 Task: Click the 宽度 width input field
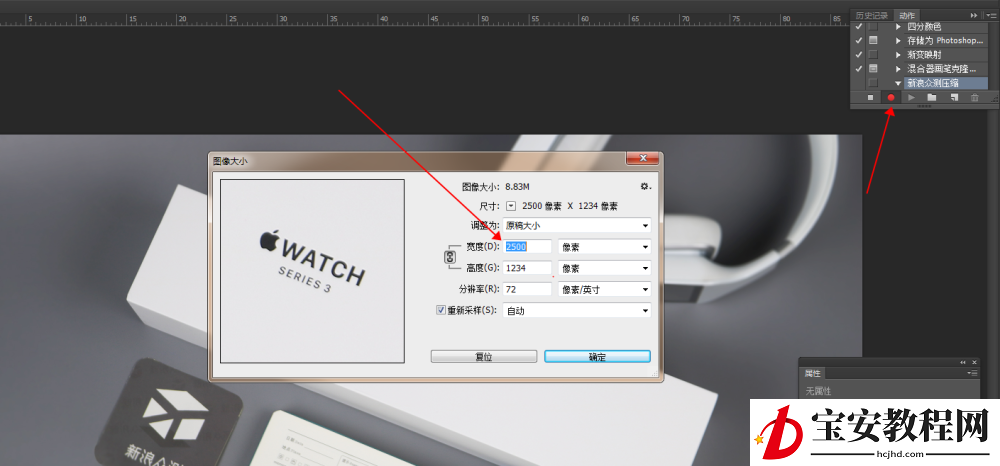tap(527, 247)
